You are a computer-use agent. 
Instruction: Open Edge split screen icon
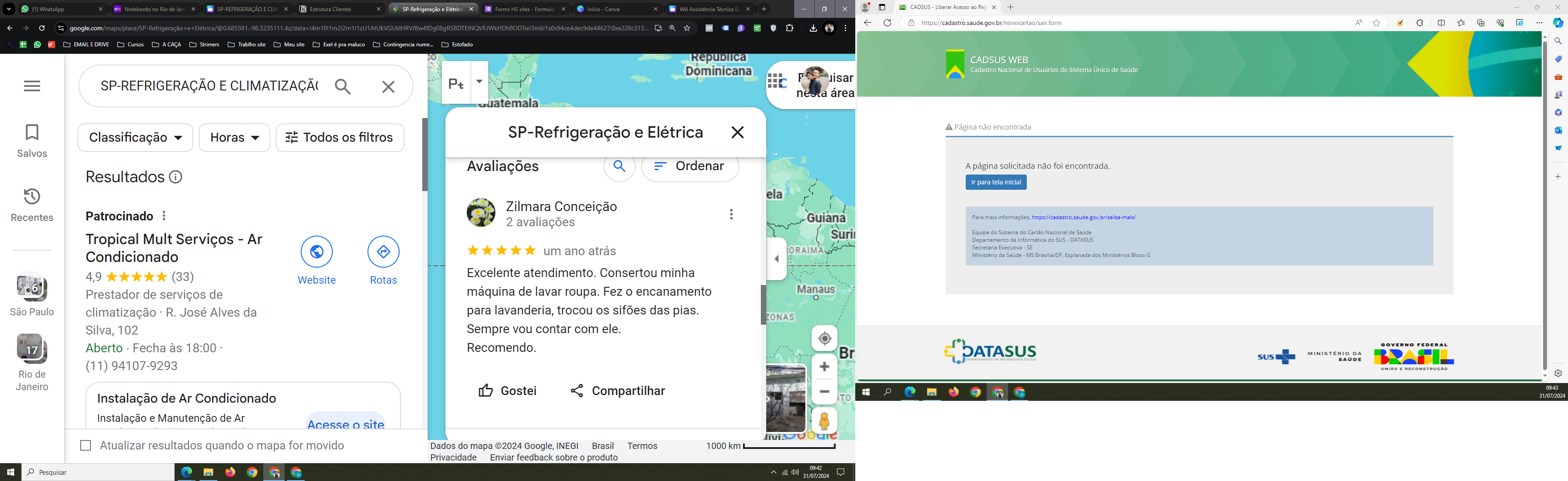tap(1441, 23)
